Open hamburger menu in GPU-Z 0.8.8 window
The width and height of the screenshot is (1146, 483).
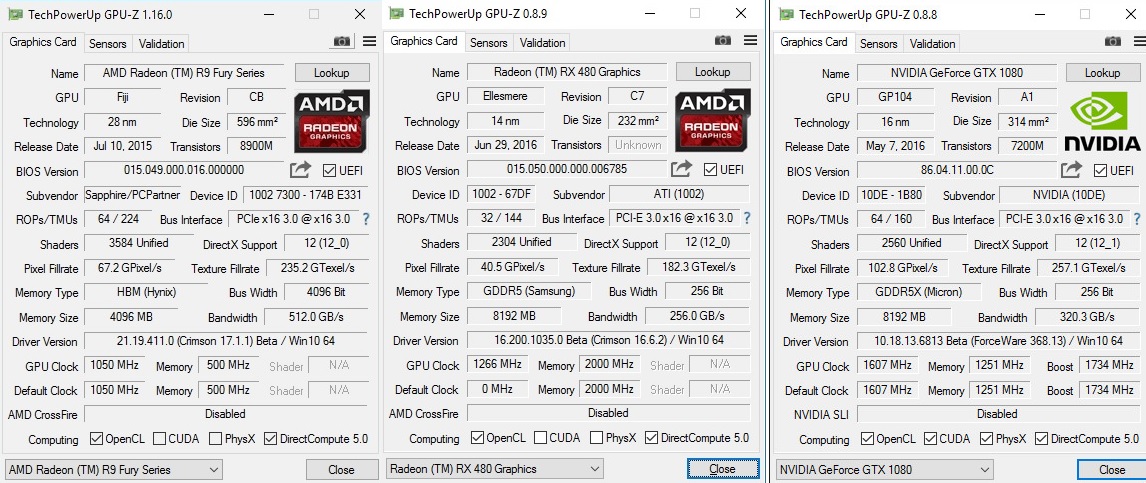pyautogui.click(x=1139, y=42)
